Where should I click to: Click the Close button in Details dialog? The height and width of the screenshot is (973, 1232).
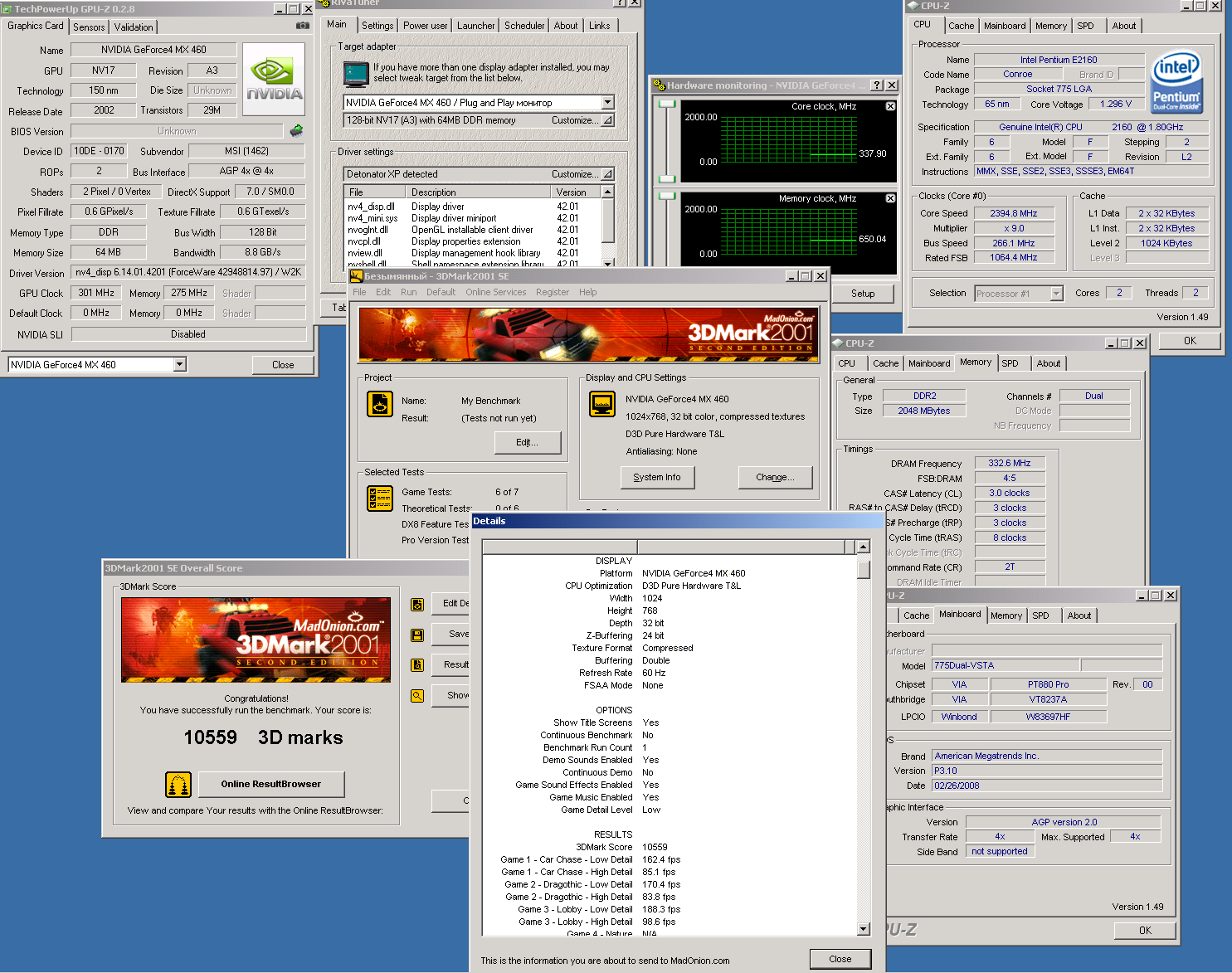click(x=840, y=959)
